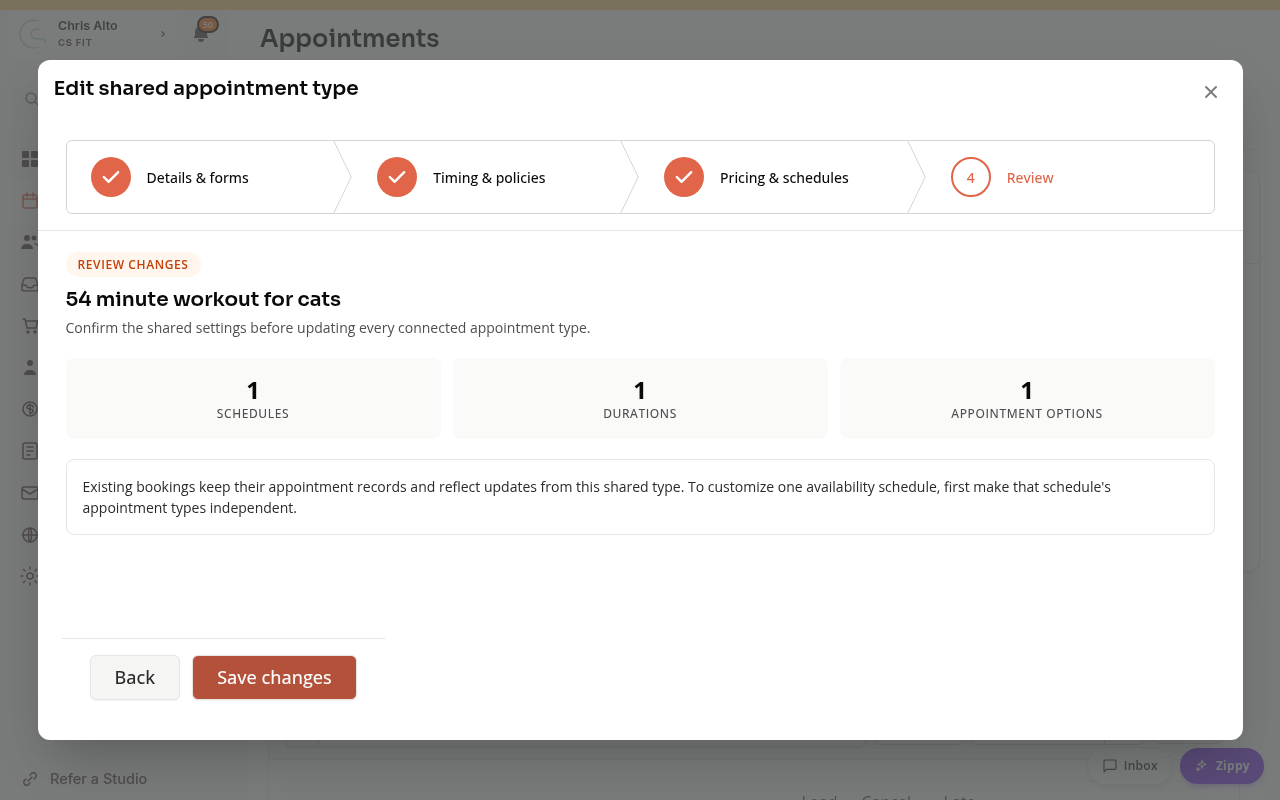Click the sidebar shopping cart icon

pyautogui.click(x=29, y=326)
